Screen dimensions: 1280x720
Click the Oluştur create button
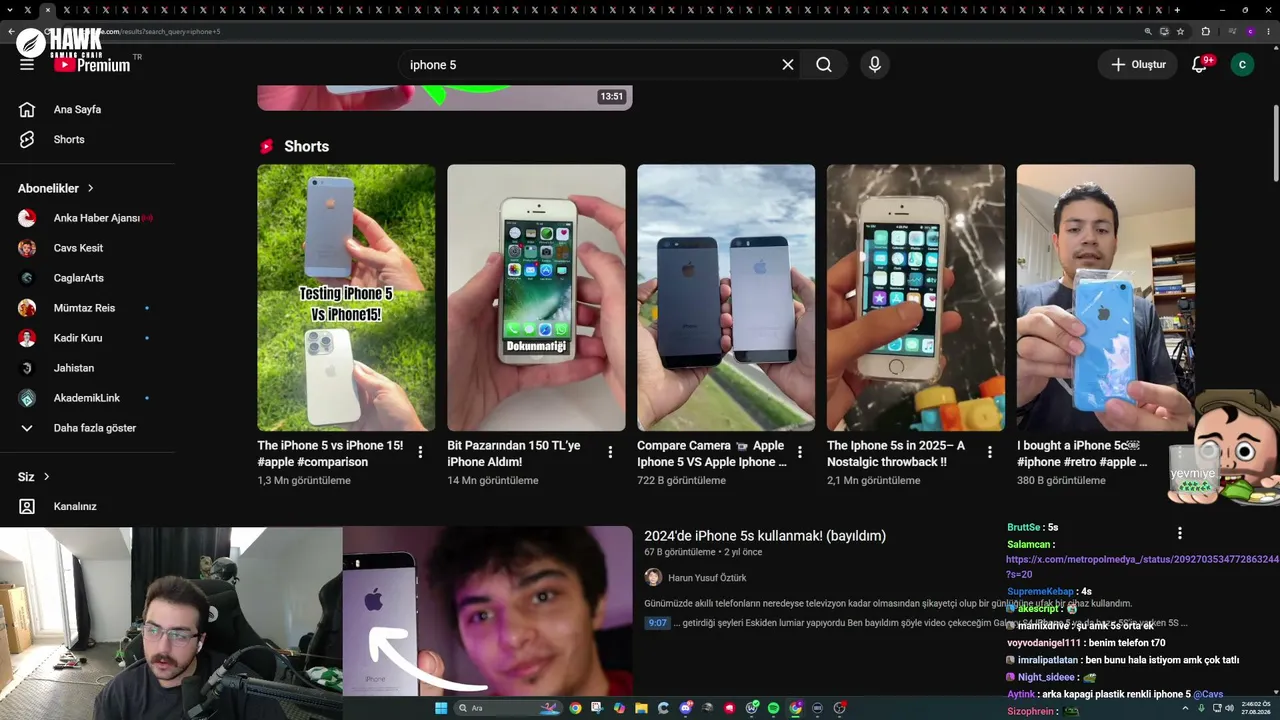pyautogui.click(x=1138, y=65)
